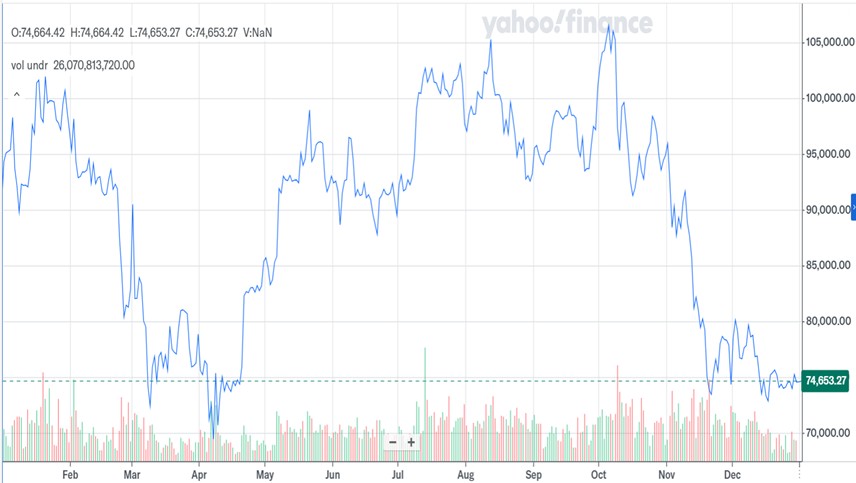
Task: Select the current price tag 74,653.27
Action: 826,381
